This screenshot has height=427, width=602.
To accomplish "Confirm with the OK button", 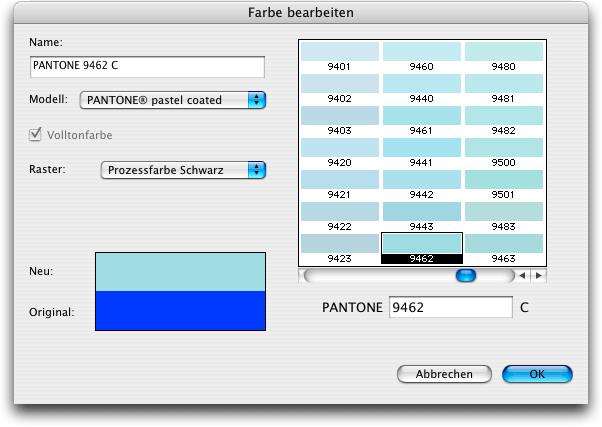I will click(x=537, y=374).
